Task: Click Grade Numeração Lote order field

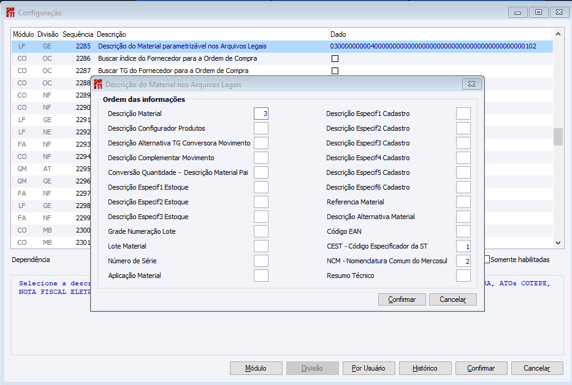Action: pyautogui.click(x=261, y=231)
